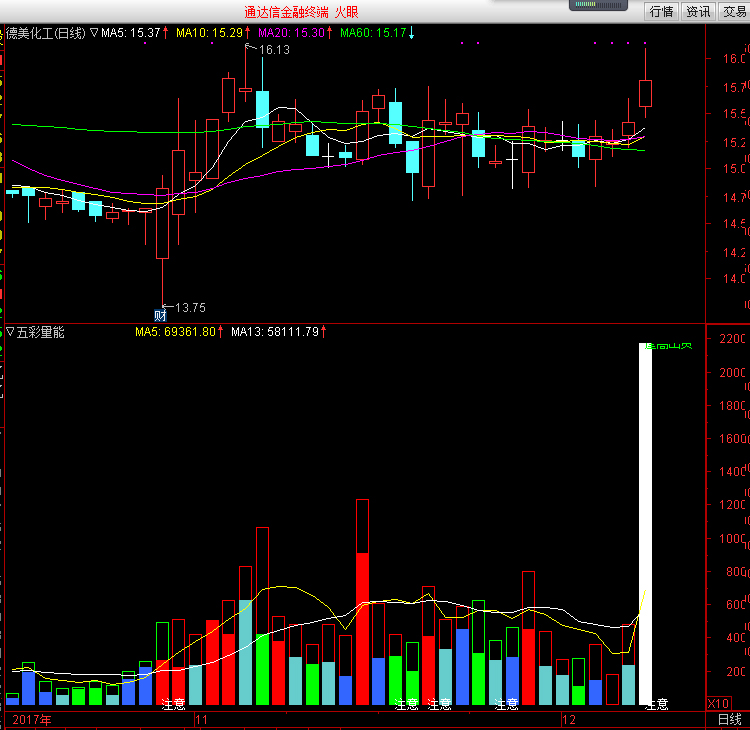Open the 财 financial marker icon

tap(160, 315)
